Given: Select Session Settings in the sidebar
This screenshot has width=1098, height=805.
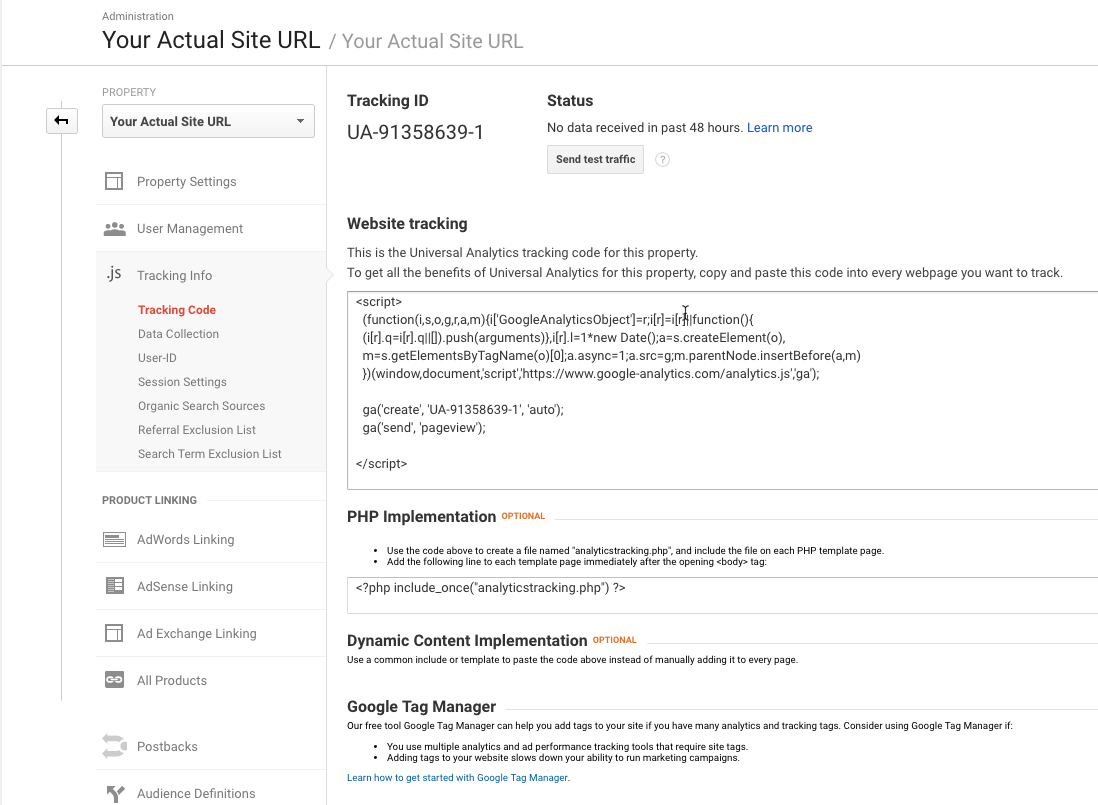Looking at the screenshot, I should click(182, 382).
